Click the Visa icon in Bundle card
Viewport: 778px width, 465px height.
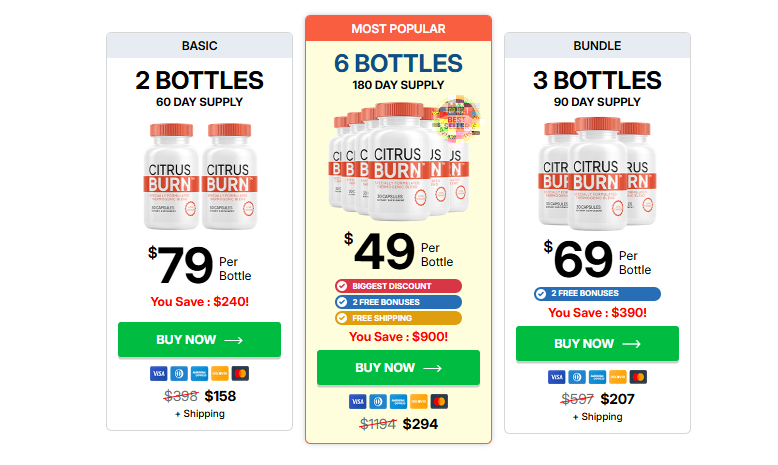pos(557,377)
